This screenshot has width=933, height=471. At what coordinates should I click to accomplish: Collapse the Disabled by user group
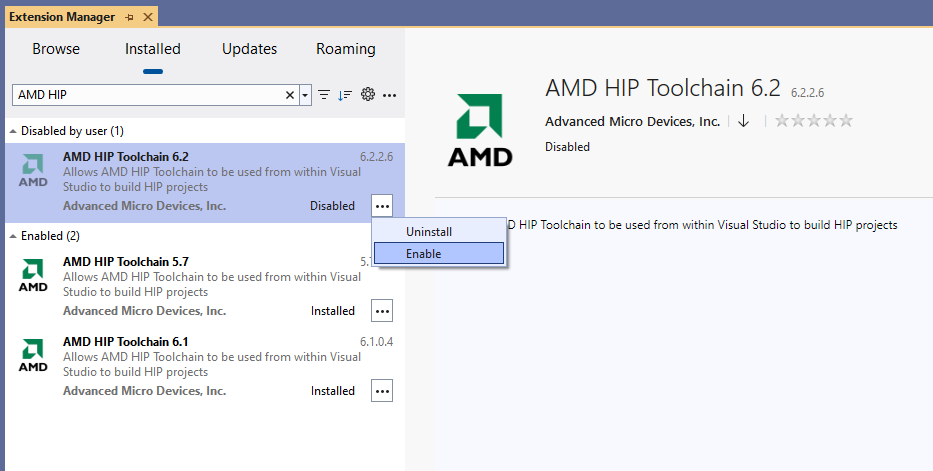point(13,131)
